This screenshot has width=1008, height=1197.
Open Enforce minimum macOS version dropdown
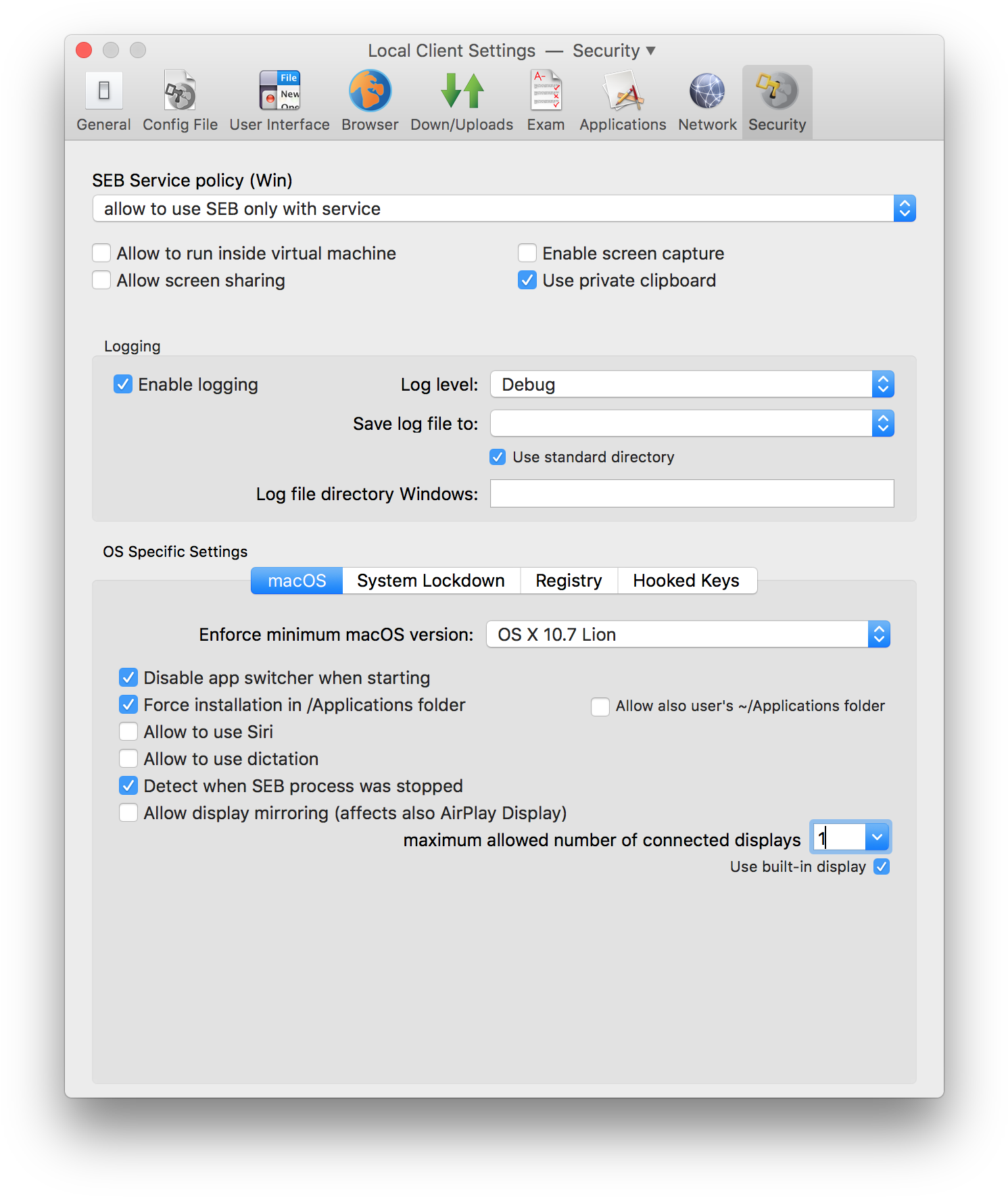point(688,634)
